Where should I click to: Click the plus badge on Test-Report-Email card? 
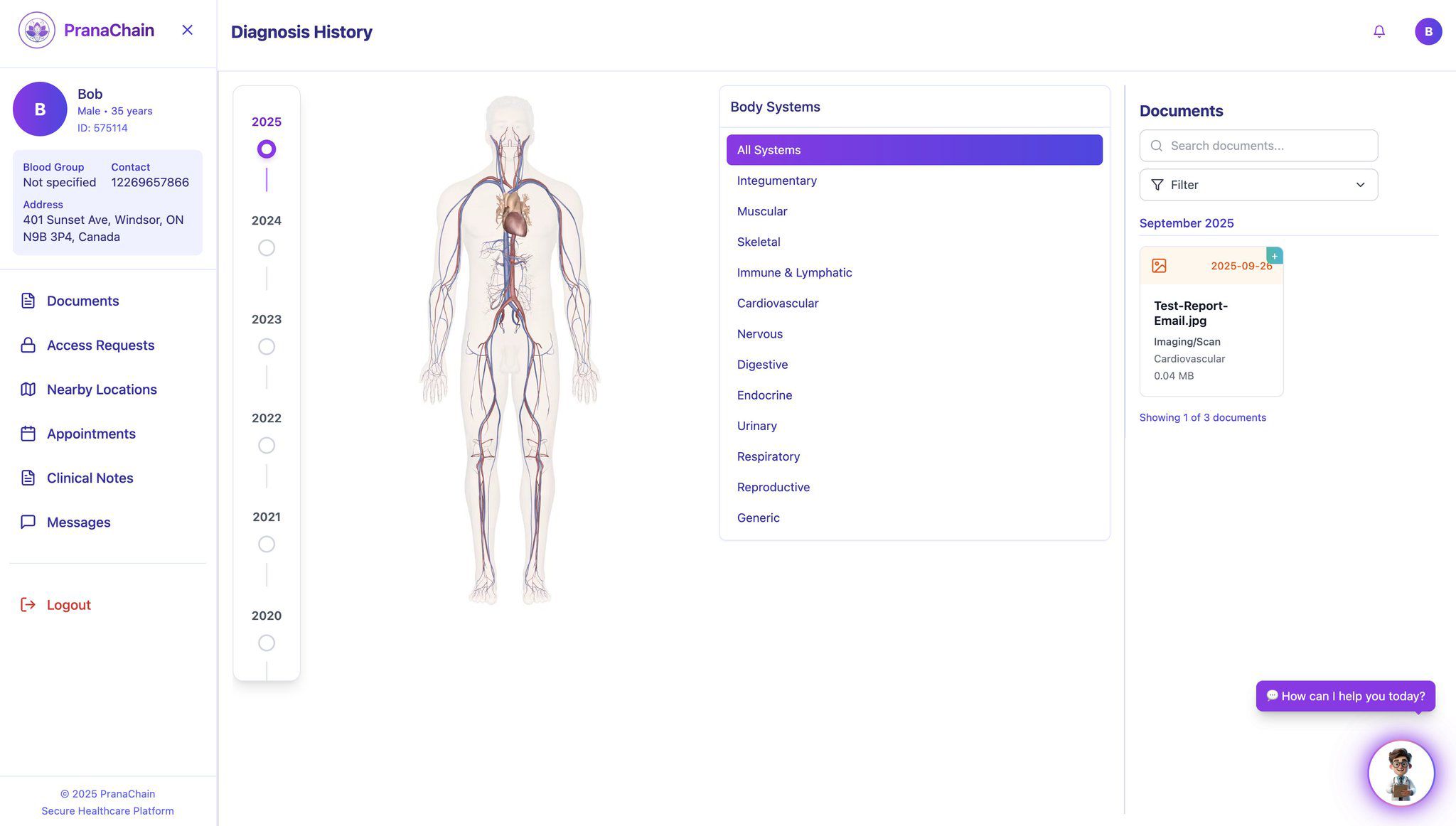(1274, 256)
